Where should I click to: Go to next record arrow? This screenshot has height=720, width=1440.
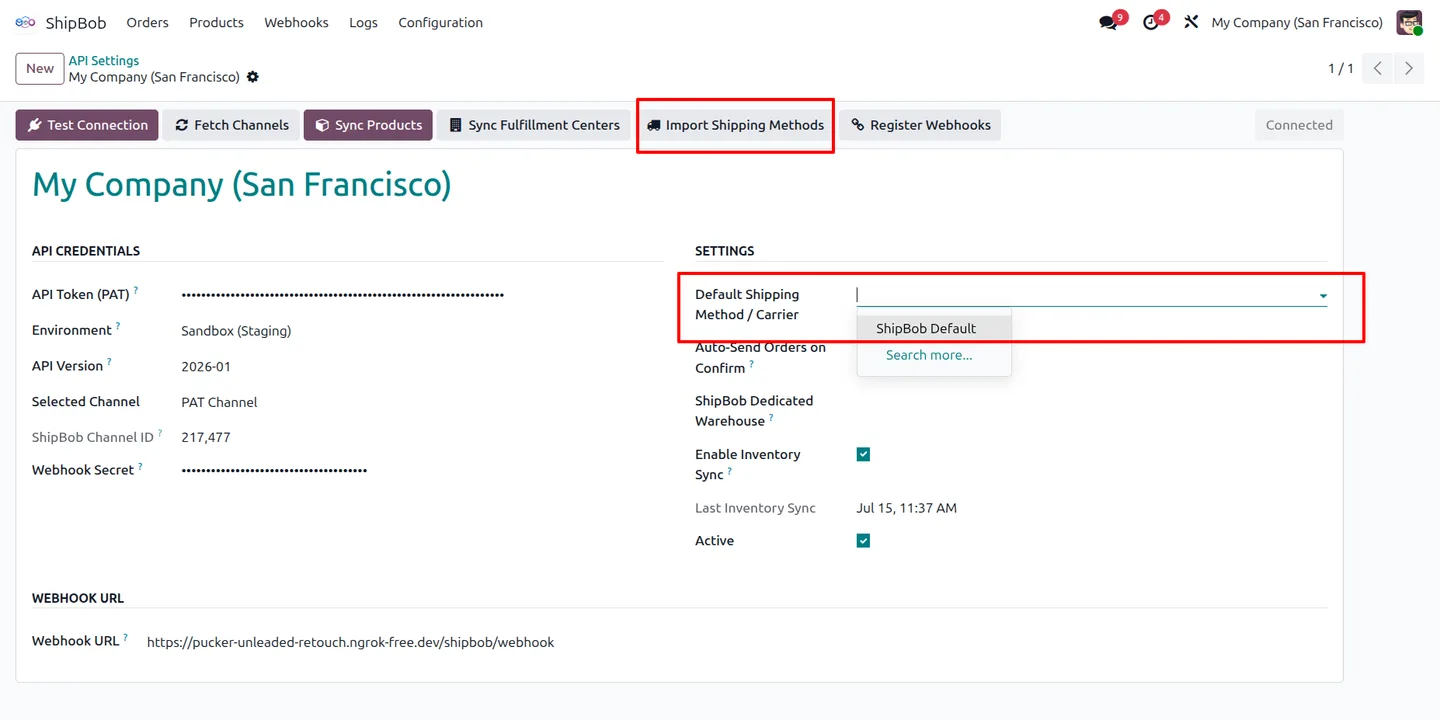(1409, 68)
